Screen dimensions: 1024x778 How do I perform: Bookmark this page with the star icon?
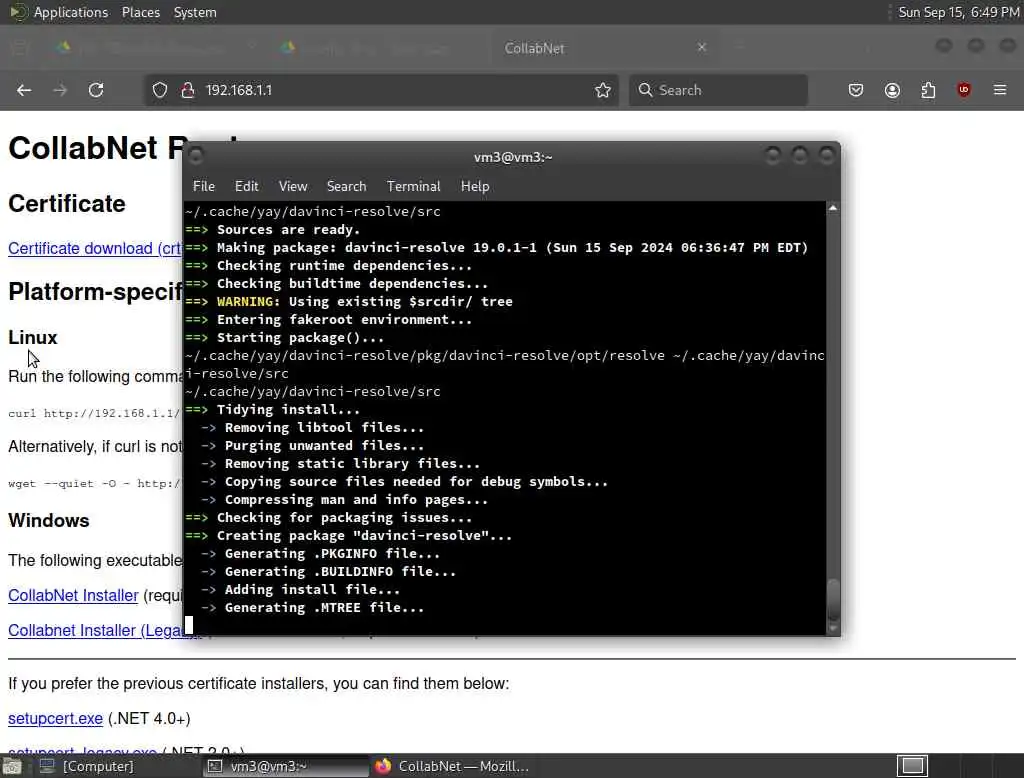click(x=603, y=90)
